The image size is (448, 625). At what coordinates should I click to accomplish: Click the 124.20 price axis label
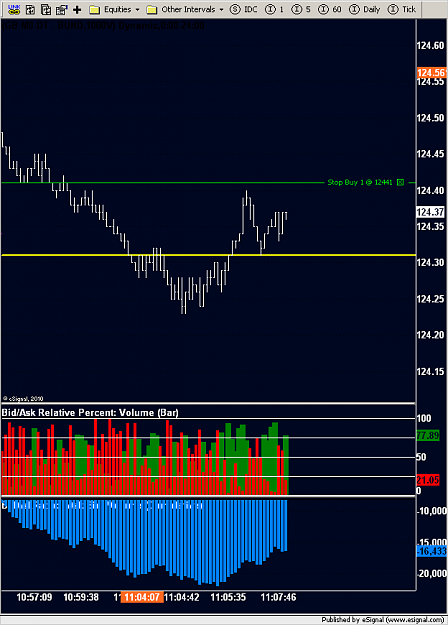point(430,335)
